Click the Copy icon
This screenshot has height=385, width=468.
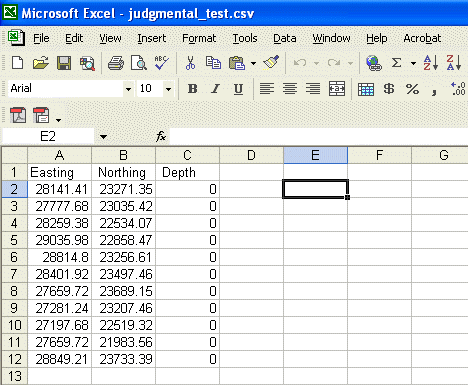click(x=213, y=63)
